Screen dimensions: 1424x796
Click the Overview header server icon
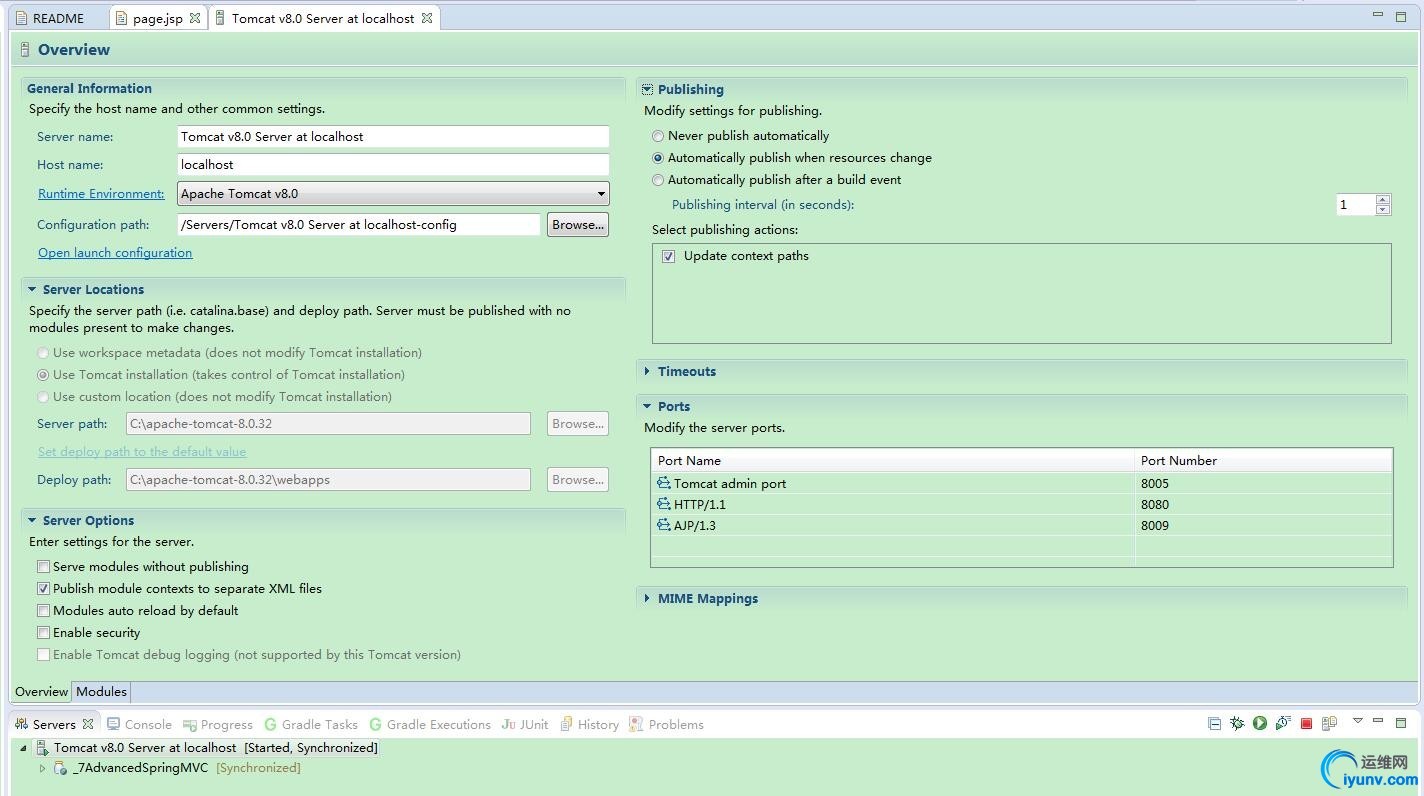pyautogui.click(x=25, y=49)
